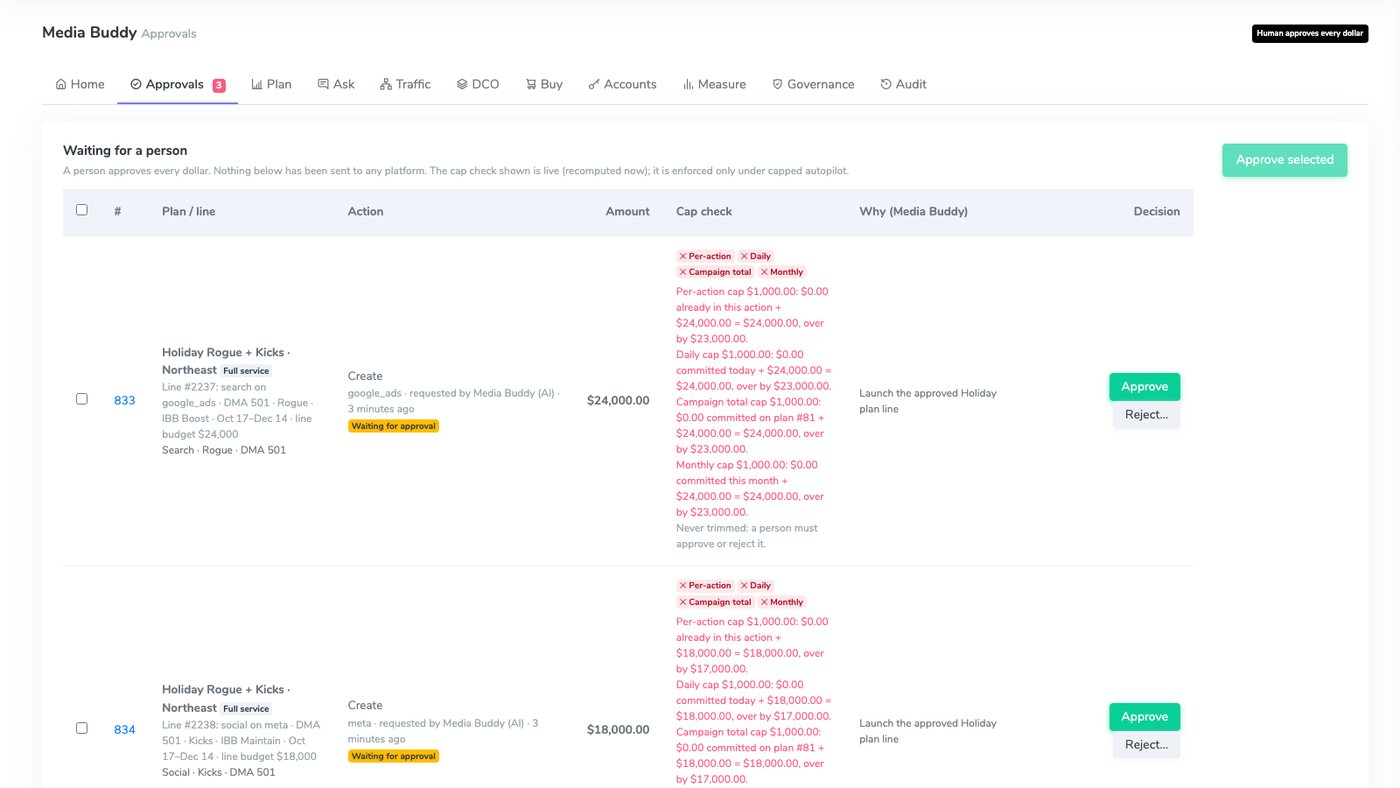
Task: Click the Approve selected button
Action: [x=1284, y=160]
